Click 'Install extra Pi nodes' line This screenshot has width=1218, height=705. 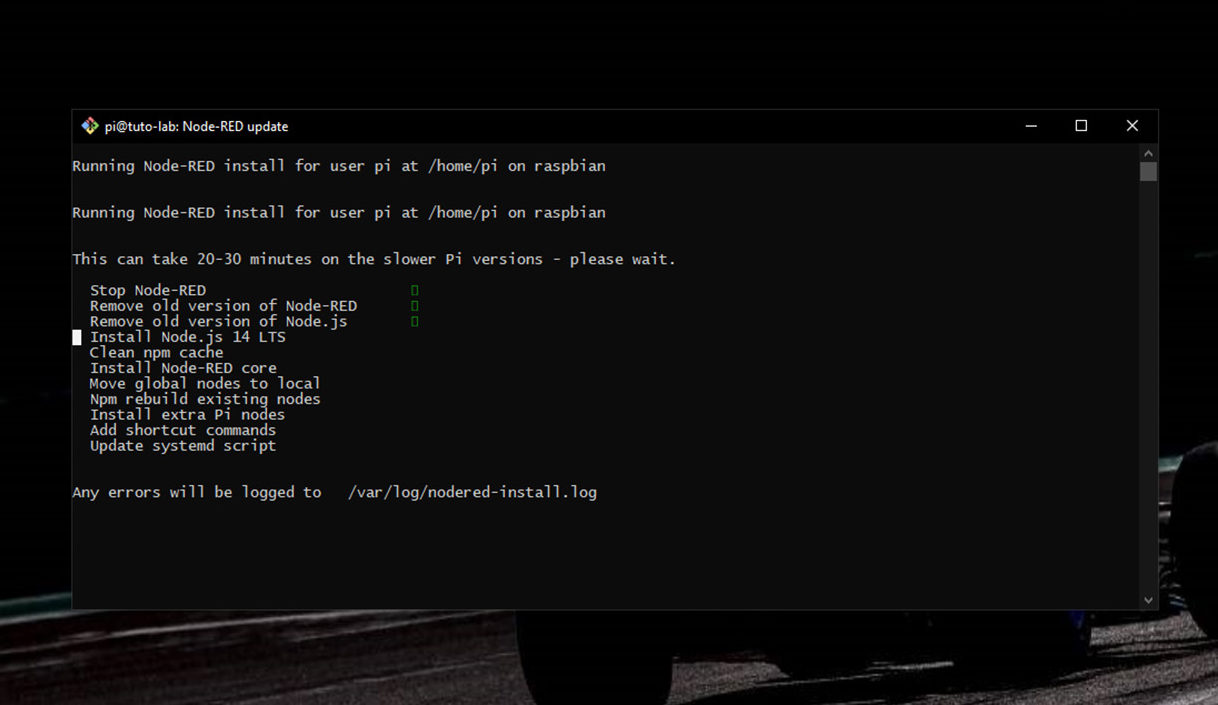pos(188,414)
